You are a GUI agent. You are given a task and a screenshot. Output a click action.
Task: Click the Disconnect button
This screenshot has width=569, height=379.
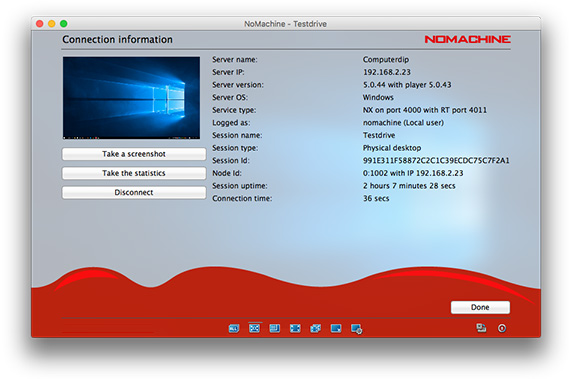[134, 192]
